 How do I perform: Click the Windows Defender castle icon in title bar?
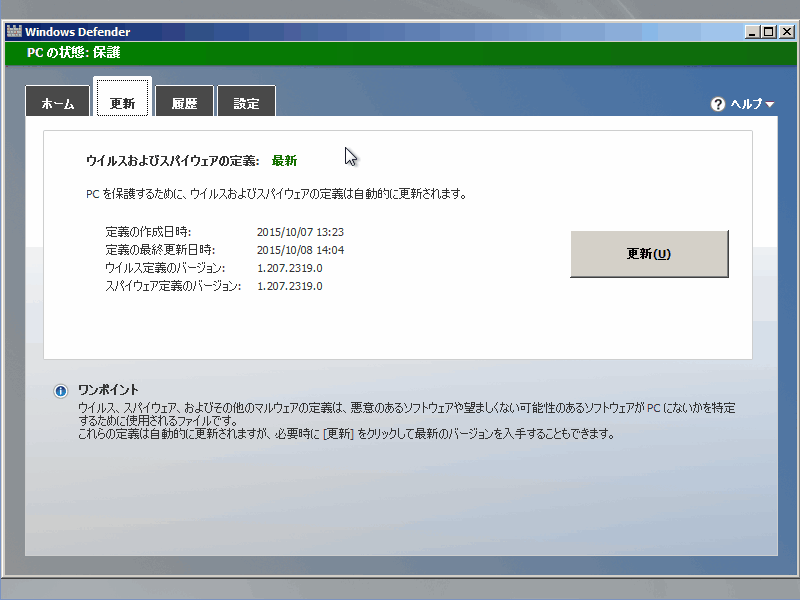coord(14,31)
